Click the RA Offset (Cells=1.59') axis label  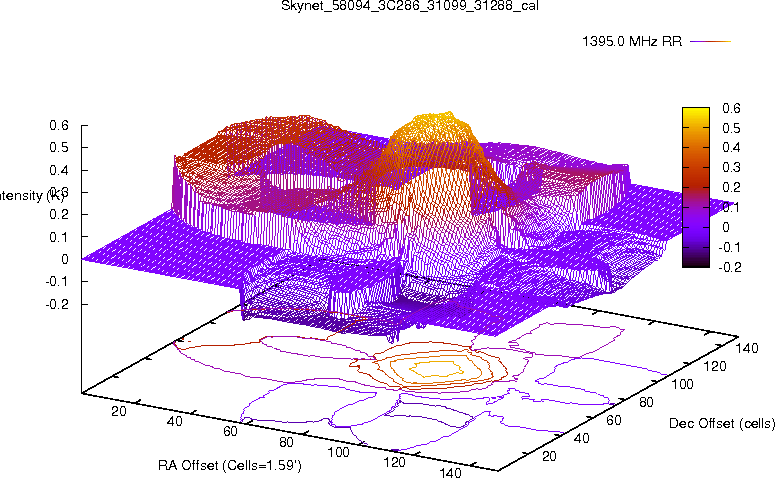(230, 465)
